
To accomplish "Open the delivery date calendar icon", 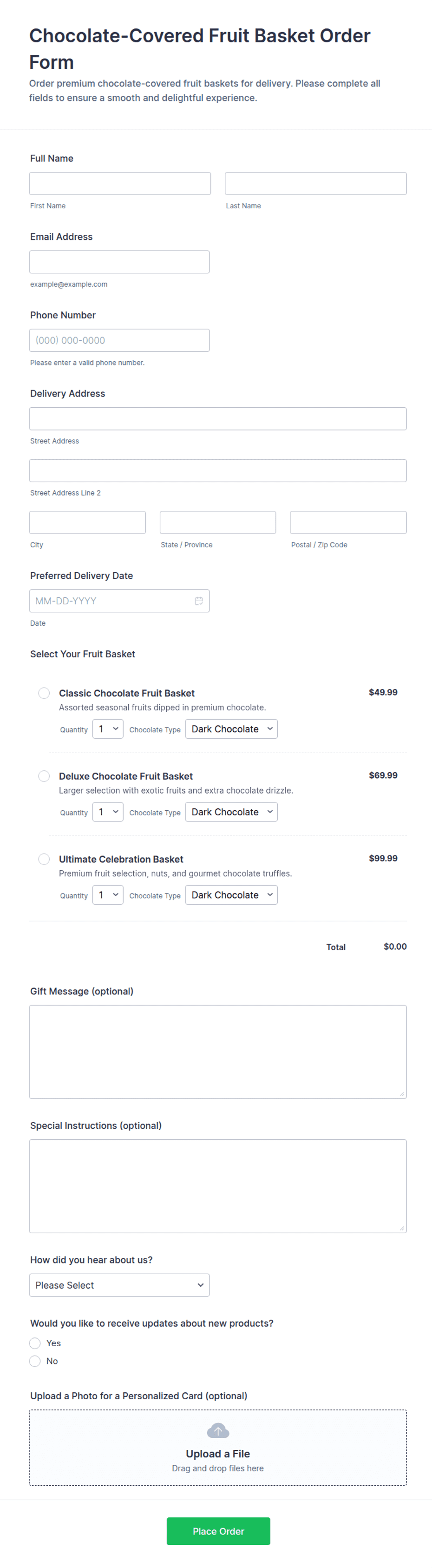I will click(x=198, y=601).
